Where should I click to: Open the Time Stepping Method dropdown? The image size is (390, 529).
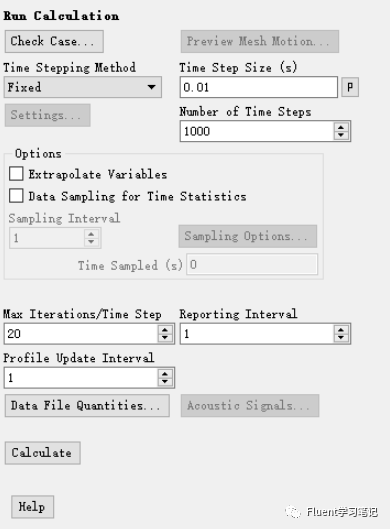pos(83,87)
